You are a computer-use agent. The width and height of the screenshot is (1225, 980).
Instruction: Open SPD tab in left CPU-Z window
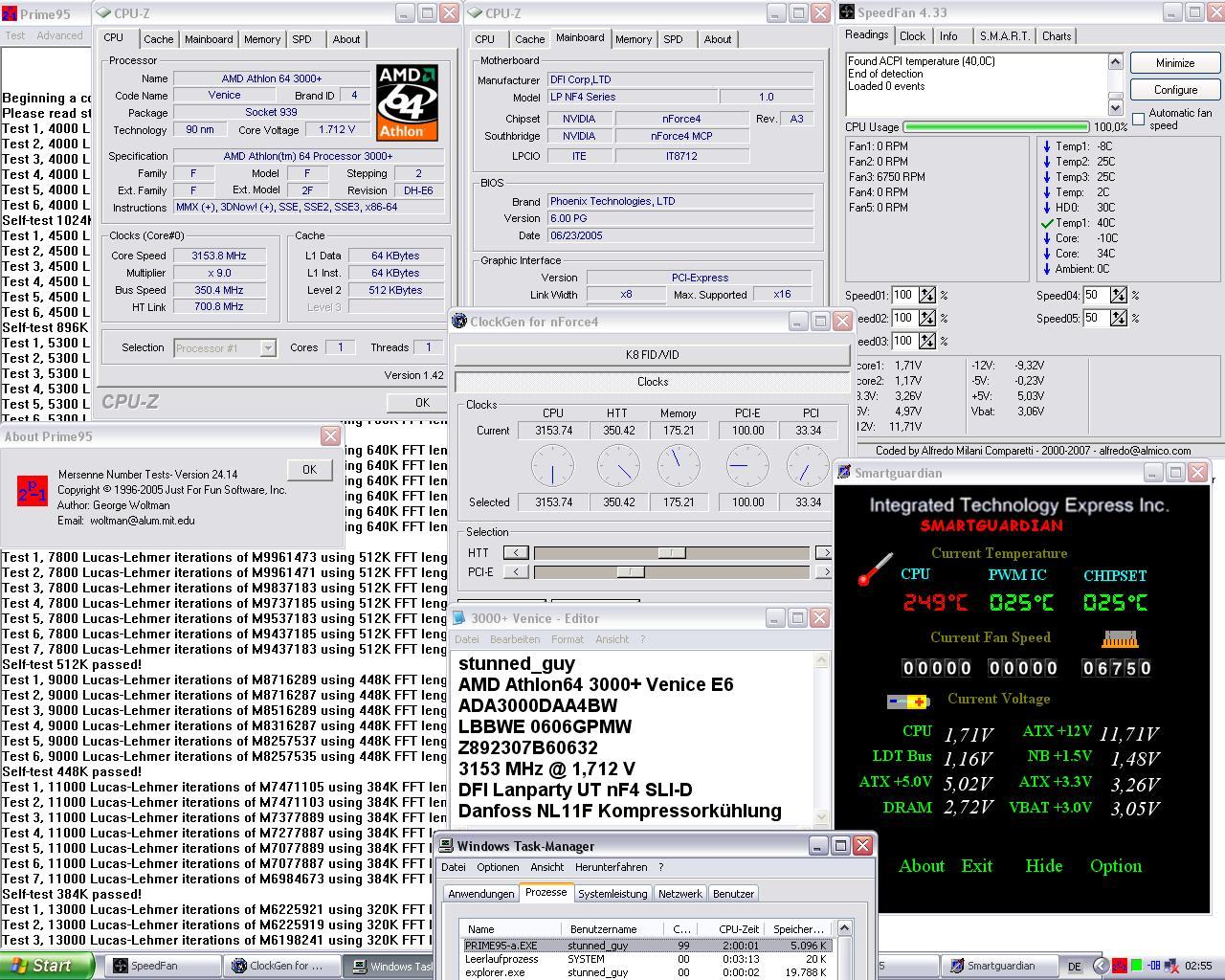tap(301, 39)
